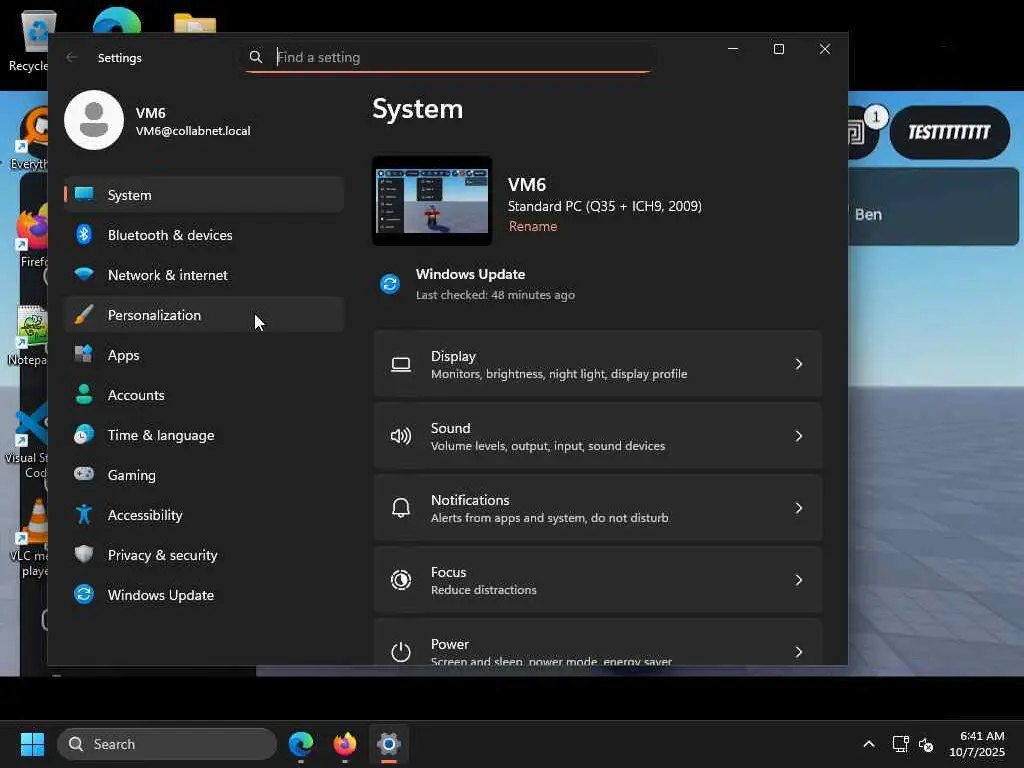Select the Network & internet wifi icon
The image size is (1024, 768).
(84, 275)
